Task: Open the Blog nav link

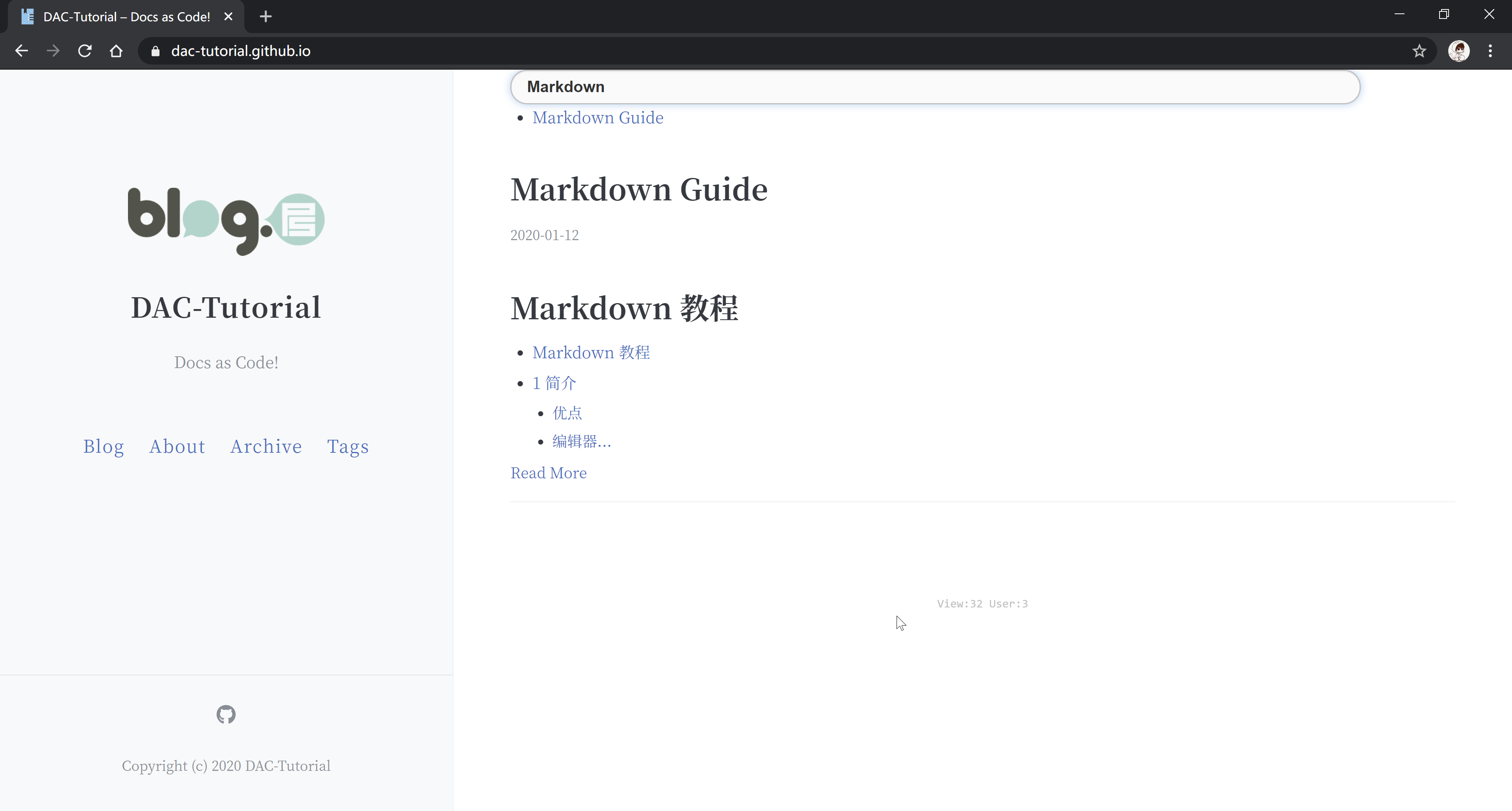Action: click(x=103, y=446)
